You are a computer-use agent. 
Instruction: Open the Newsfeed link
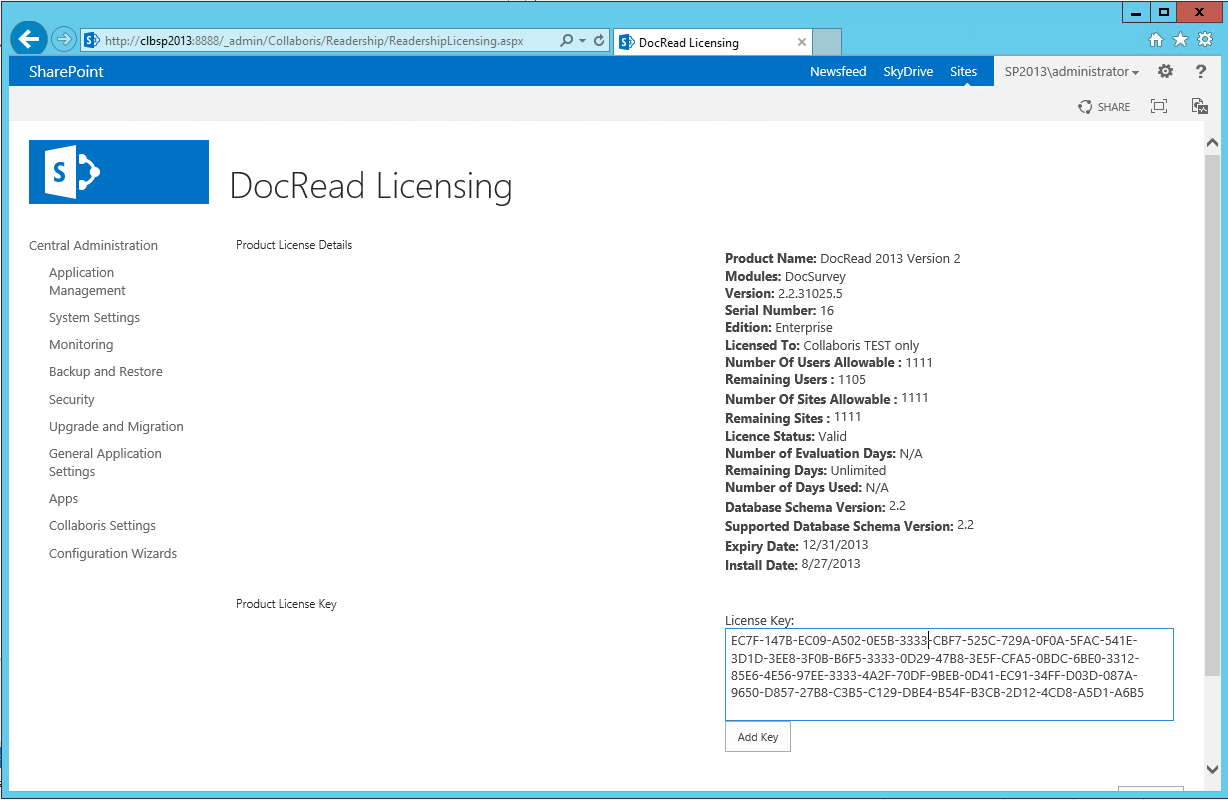tap(838, 72)
